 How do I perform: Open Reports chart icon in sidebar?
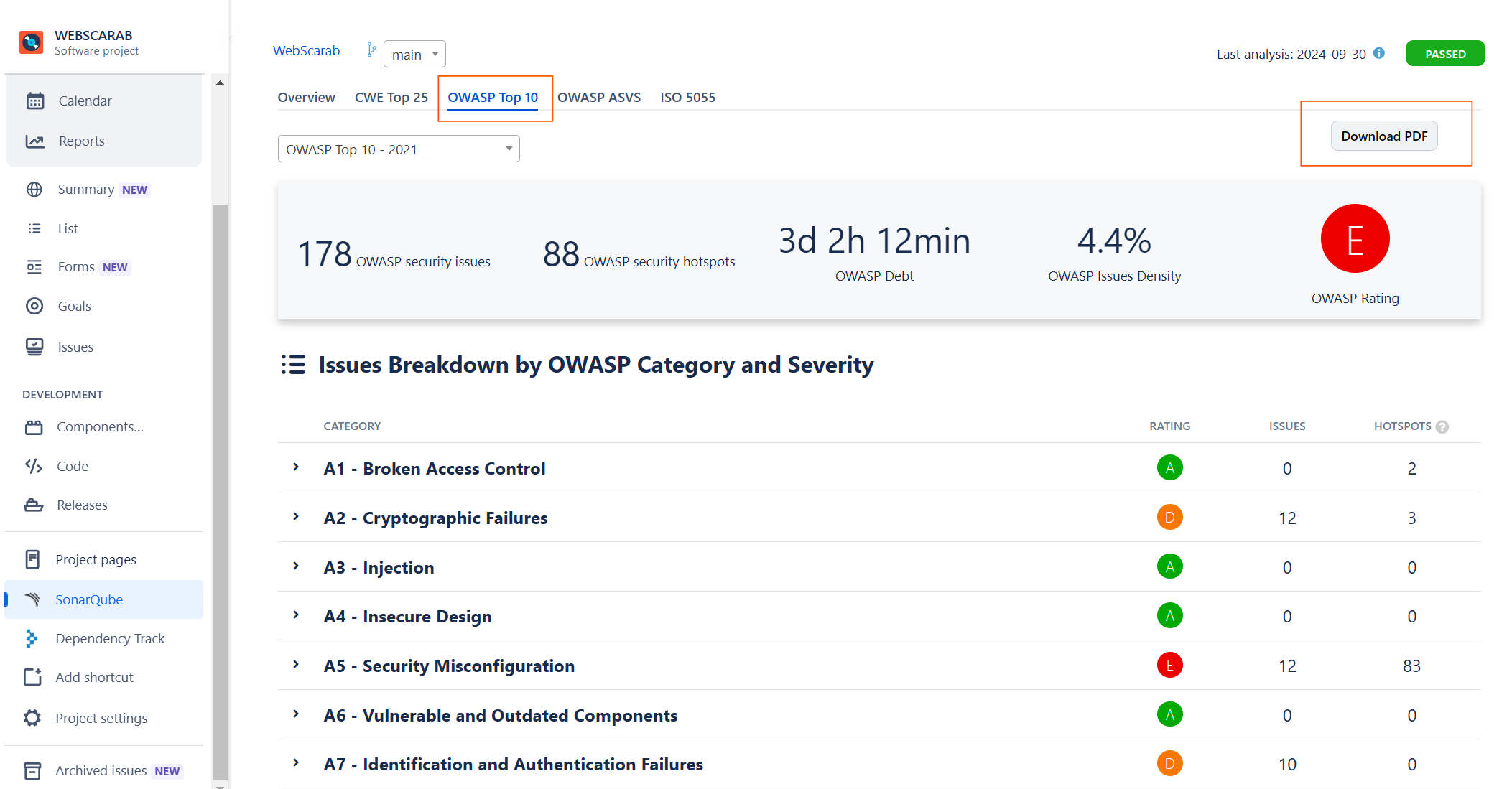(34, 141)
